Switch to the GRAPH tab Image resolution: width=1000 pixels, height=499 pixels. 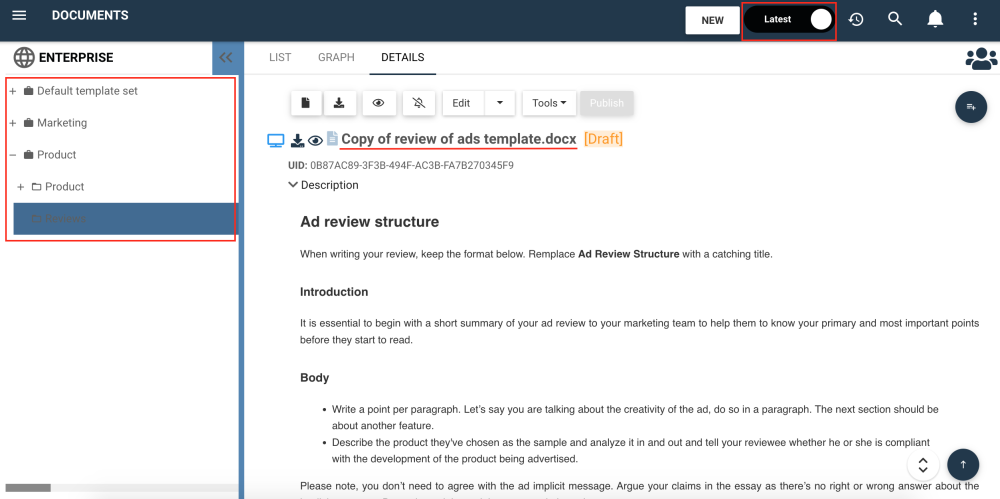[336, 57]
